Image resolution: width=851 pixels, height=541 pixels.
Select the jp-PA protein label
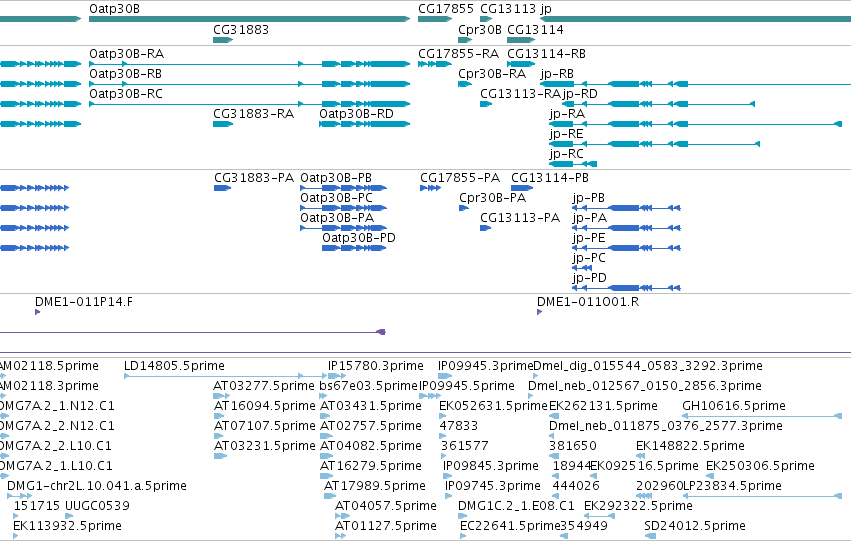point(590,218)
